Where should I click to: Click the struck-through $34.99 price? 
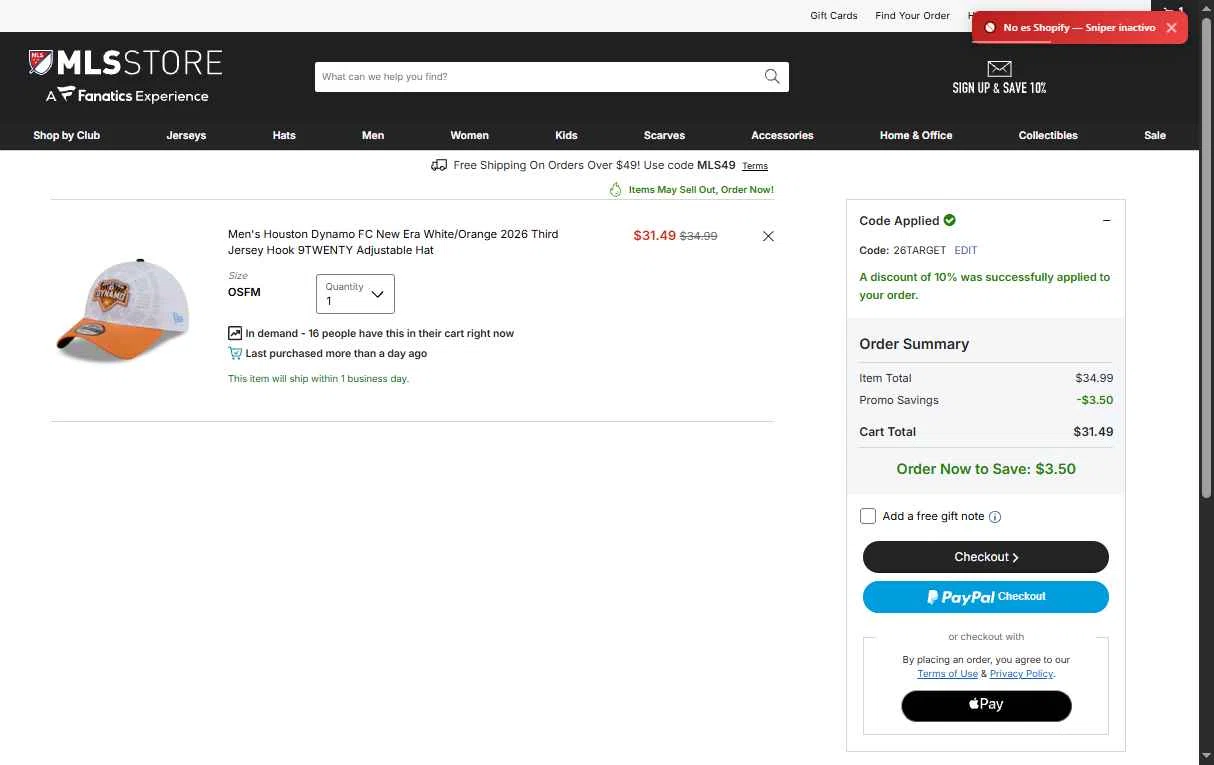(x=699, y=236)
